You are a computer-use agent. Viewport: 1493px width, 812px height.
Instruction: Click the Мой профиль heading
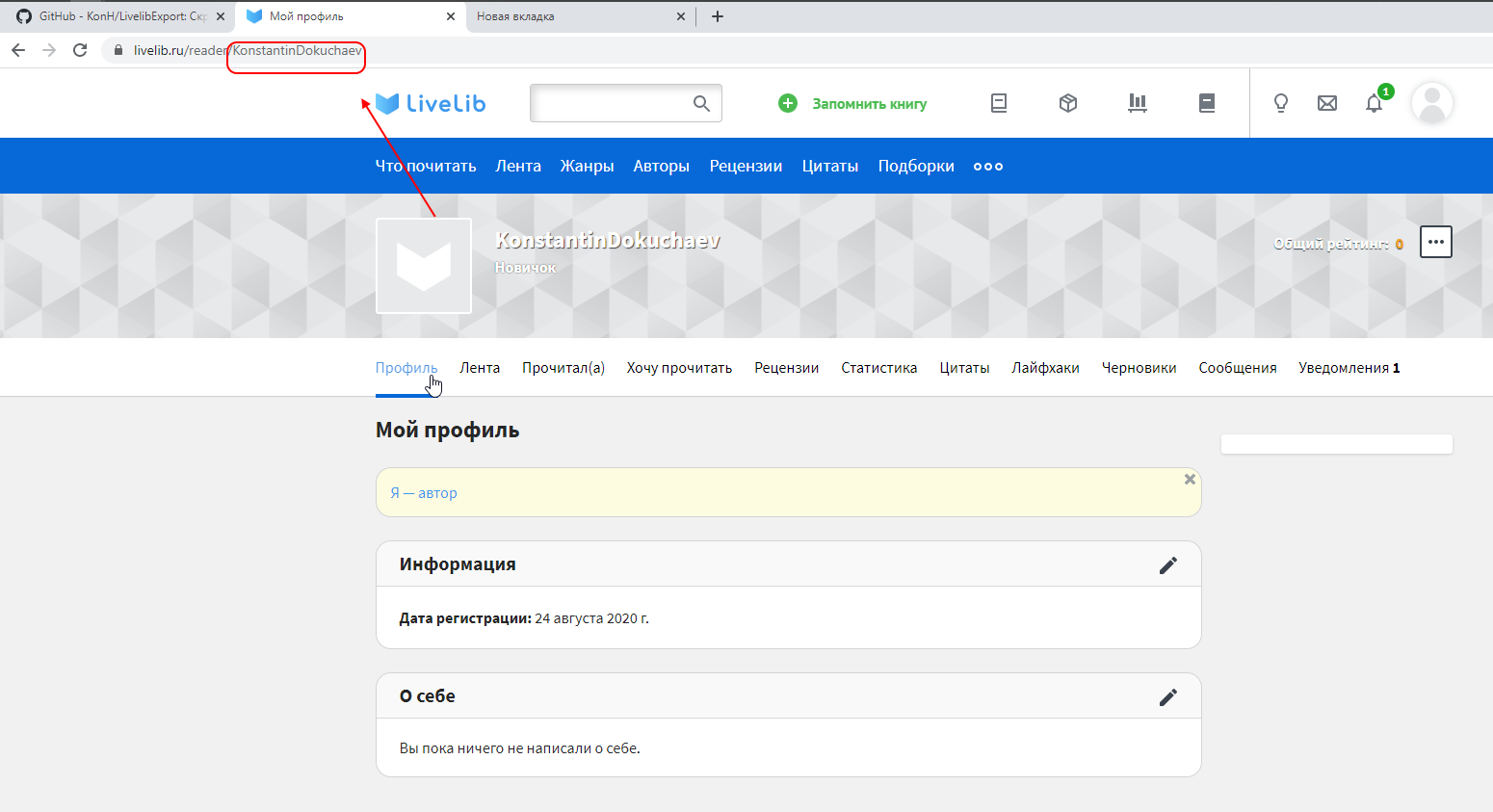click(447, 431)
